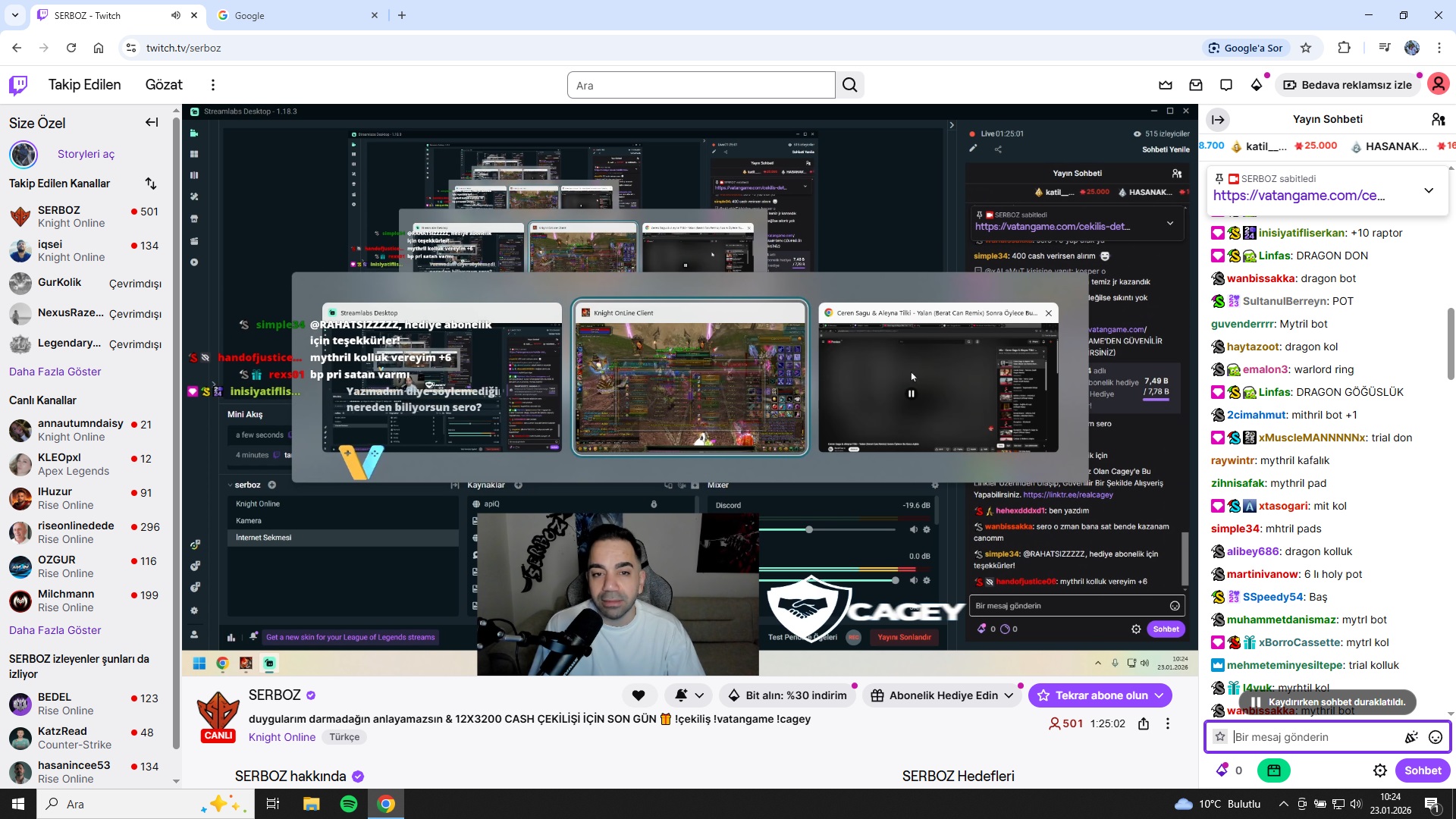Open chat identity star icon
Screen dimensions: 1456x819
coord(1220,736)
